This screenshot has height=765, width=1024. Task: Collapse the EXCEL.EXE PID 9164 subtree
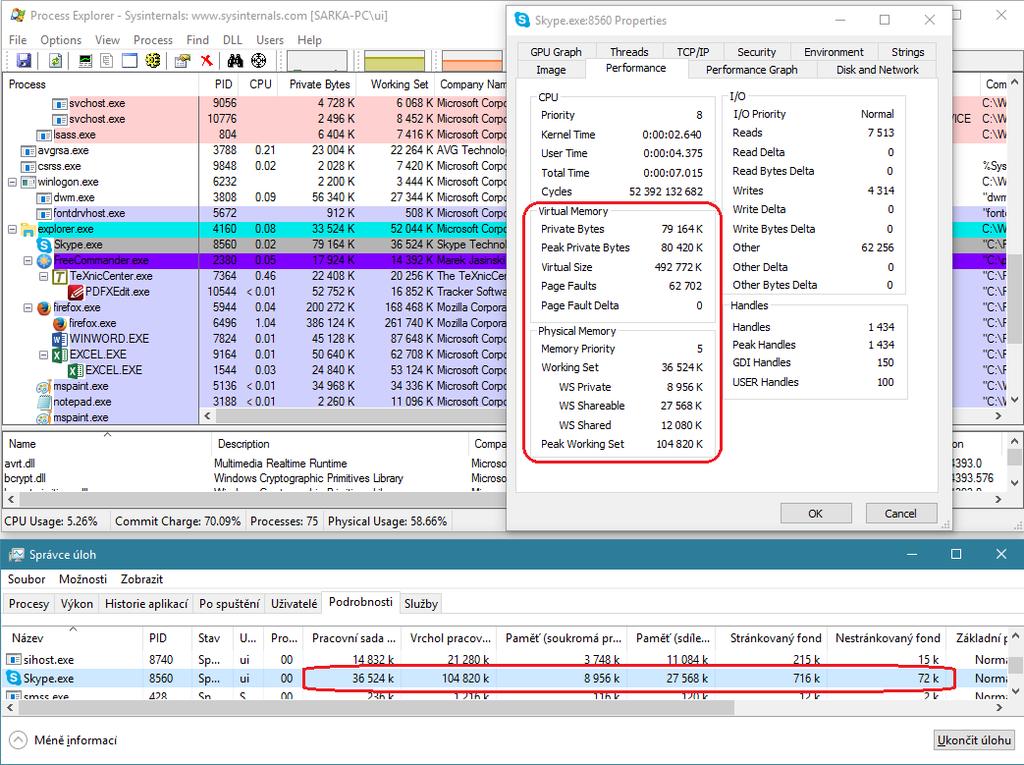[x=43, y=354]
